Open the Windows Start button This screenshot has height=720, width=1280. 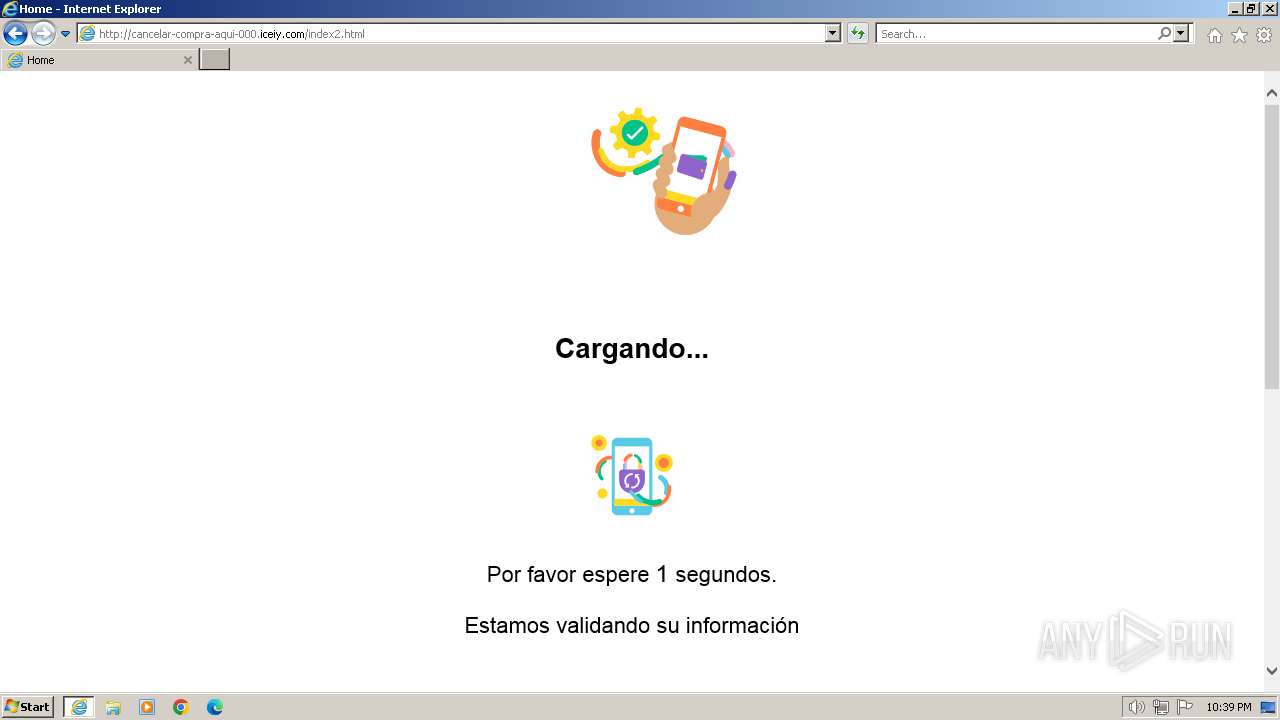click(x=28, y=707)
